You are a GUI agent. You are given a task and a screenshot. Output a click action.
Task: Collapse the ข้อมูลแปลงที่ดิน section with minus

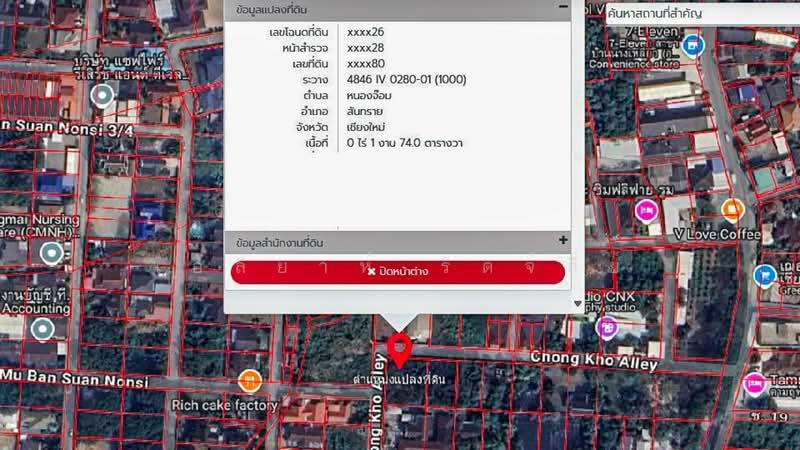tap(563, 8)
